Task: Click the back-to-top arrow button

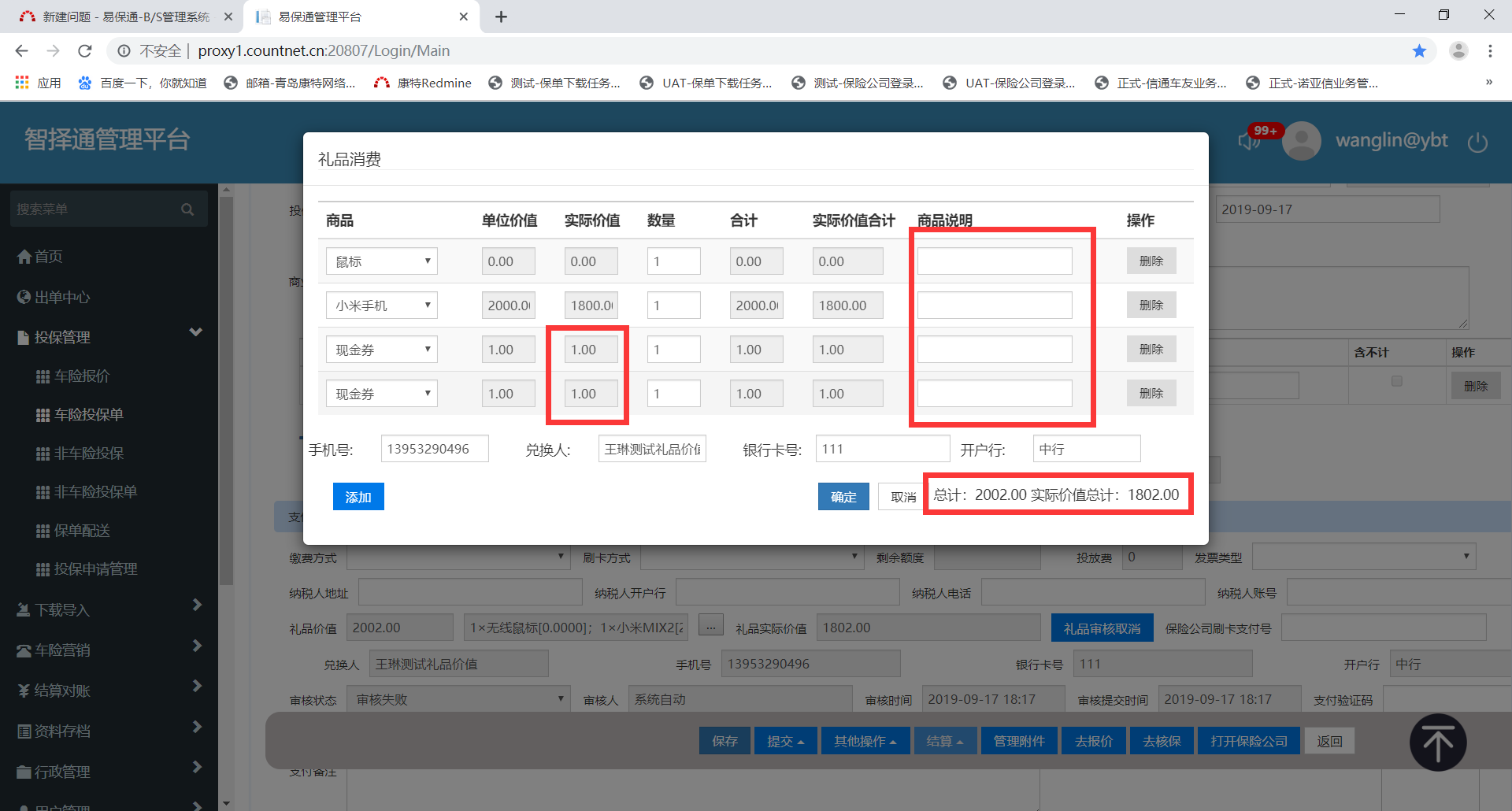Action: [x=1438, y=742]
